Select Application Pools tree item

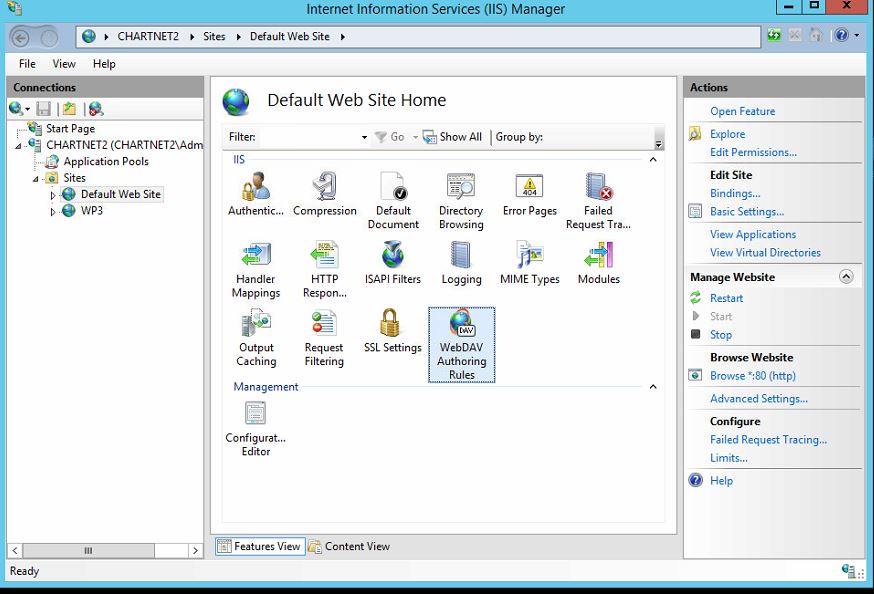pos(106,162)
